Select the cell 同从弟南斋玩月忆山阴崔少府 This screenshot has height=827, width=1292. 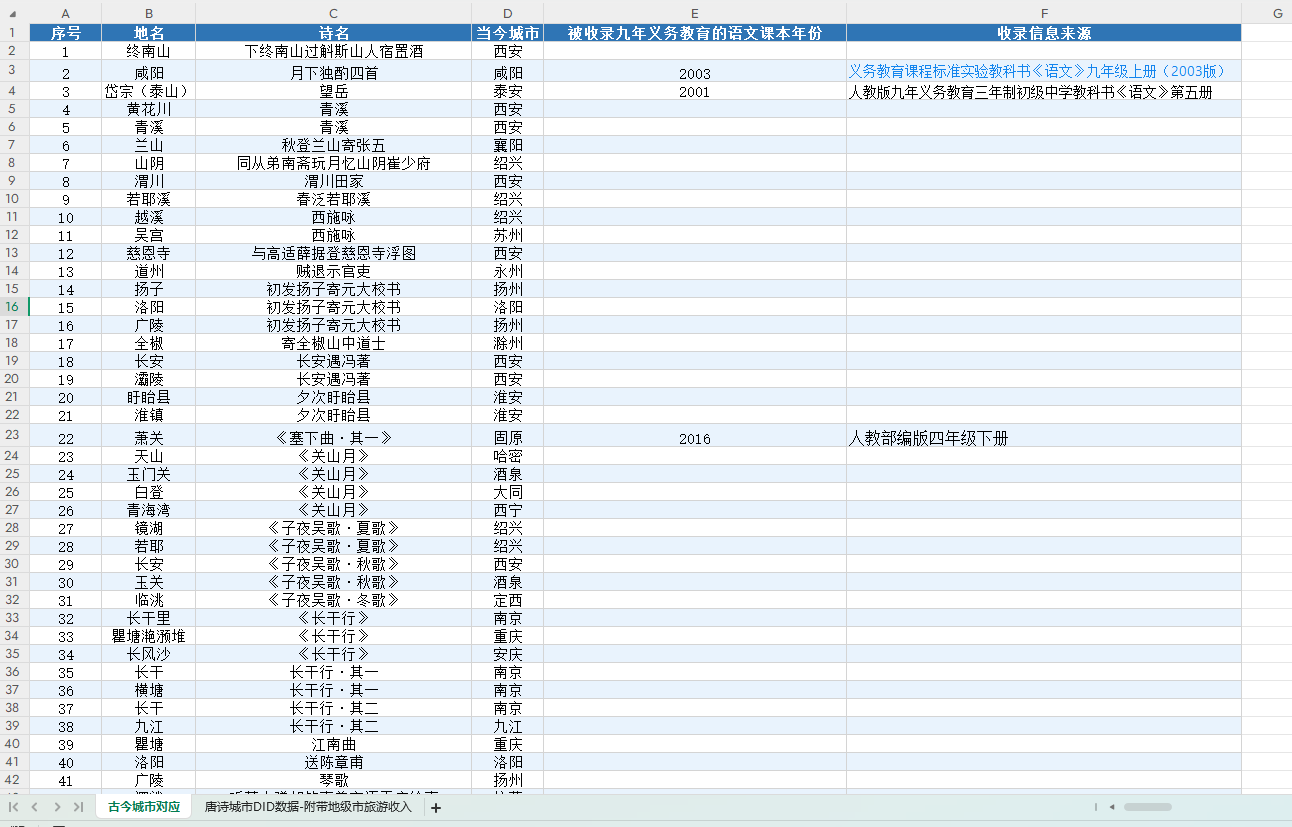click(x=334, y=163)
